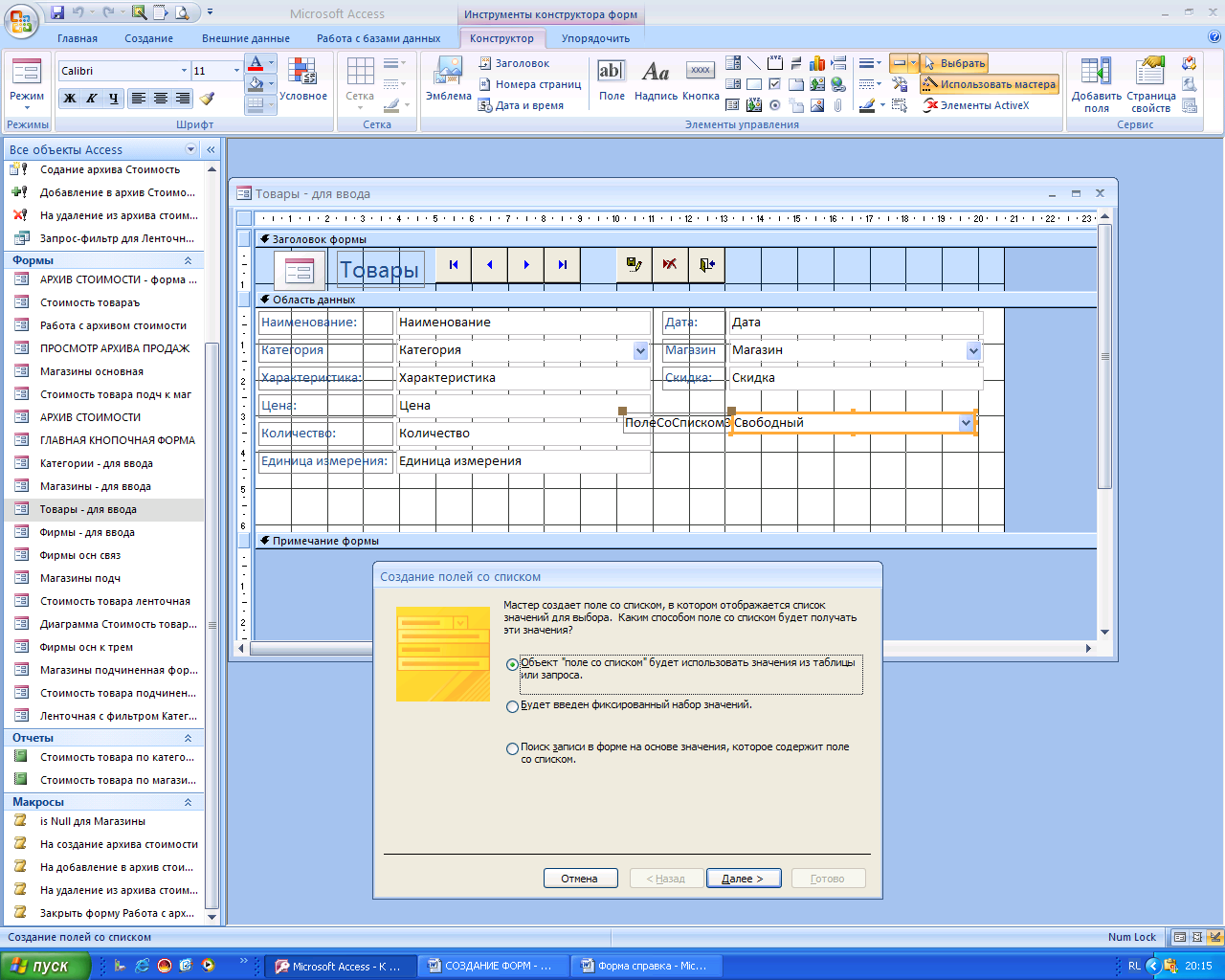The height and width of the screenshot is (980, 1225).
Task: Collapse the Формы group in navigation pane
Action: (x=188, y=260)
